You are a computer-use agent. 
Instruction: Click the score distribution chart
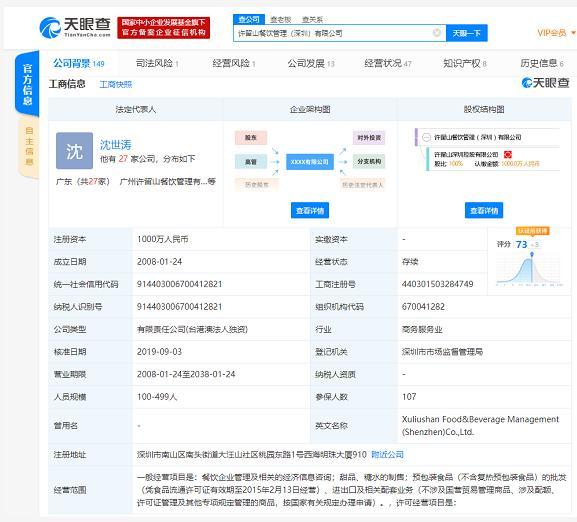coord(529,270)
